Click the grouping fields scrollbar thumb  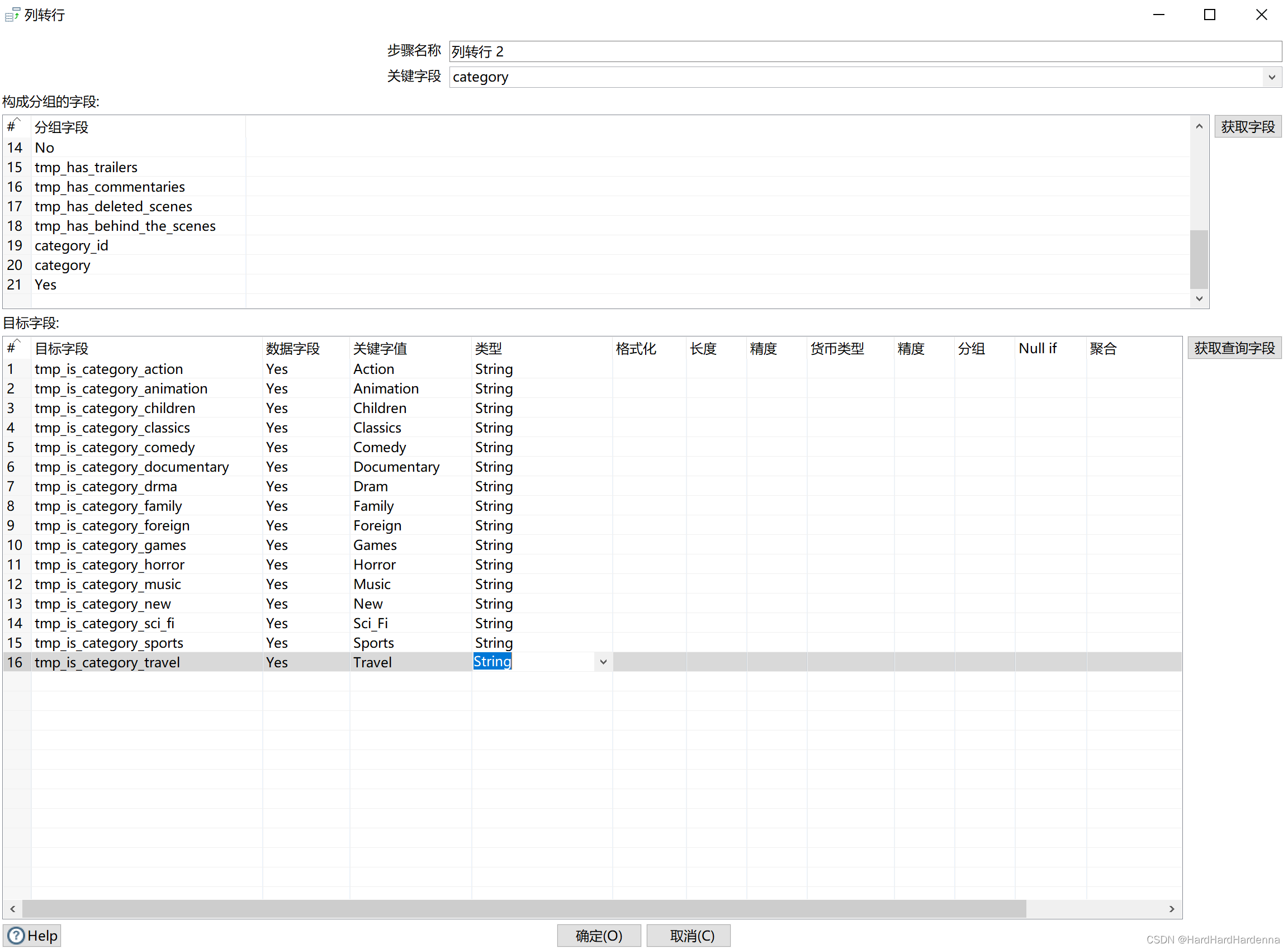(1199, 259)
